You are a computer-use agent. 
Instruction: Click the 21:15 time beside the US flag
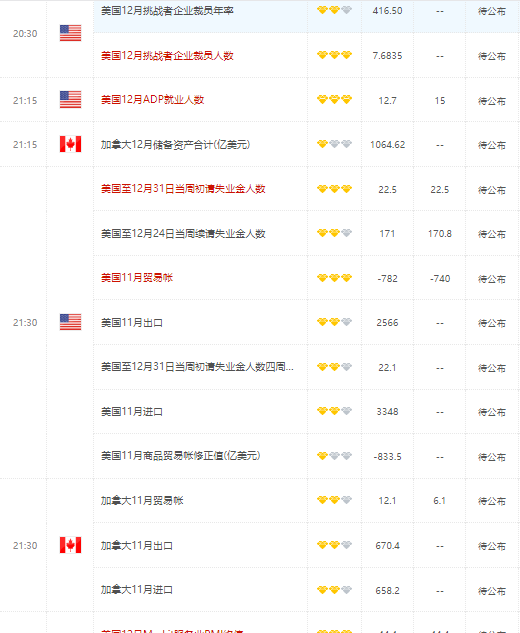click(x=25, y=101)
